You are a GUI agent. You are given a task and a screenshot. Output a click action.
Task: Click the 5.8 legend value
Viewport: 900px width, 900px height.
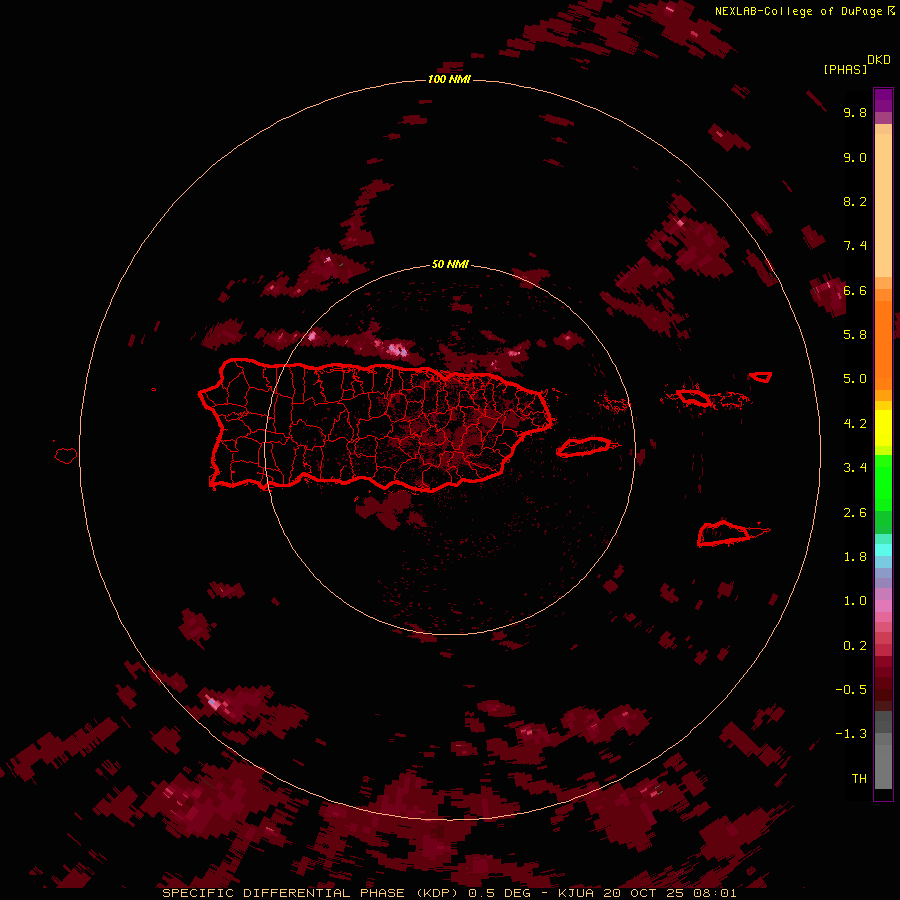[x=855, y=335]
